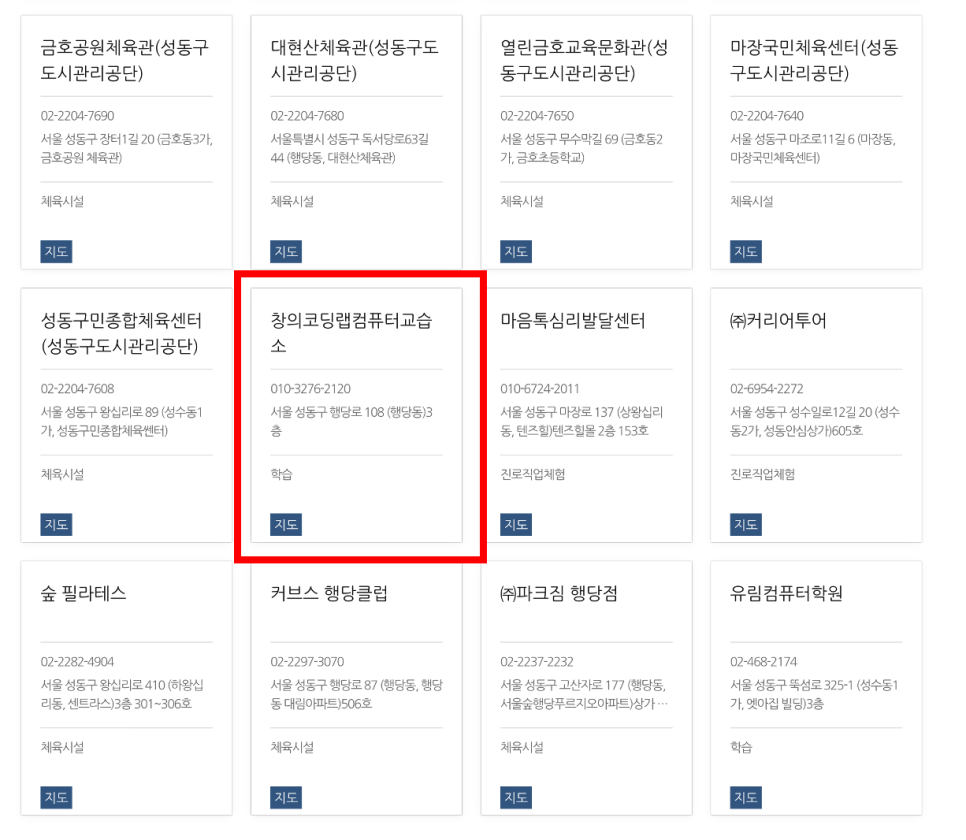
Task: Open map for 성동구민종합체육센터 card
Action: coord(56,524)
